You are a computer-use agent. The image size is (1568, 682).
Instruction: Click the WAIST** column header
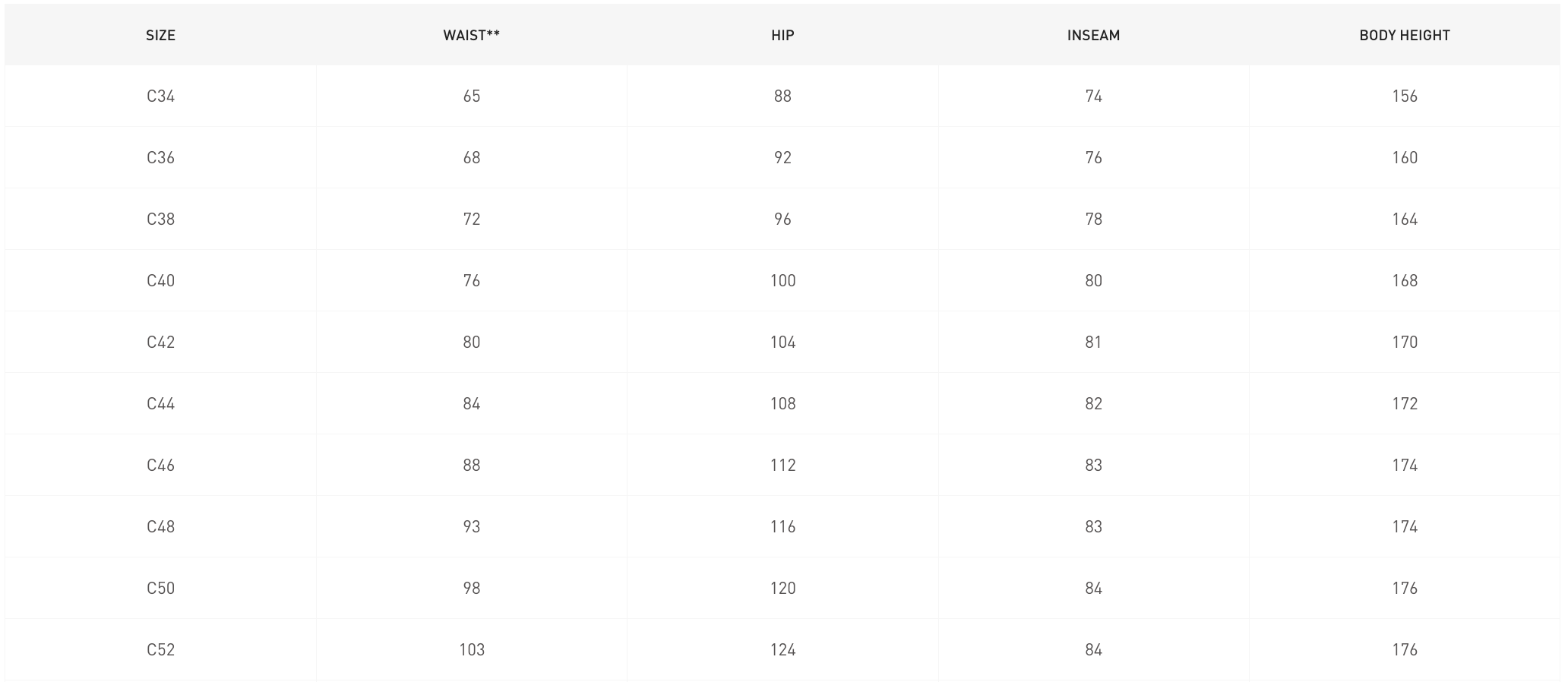(x=471, y=35)
